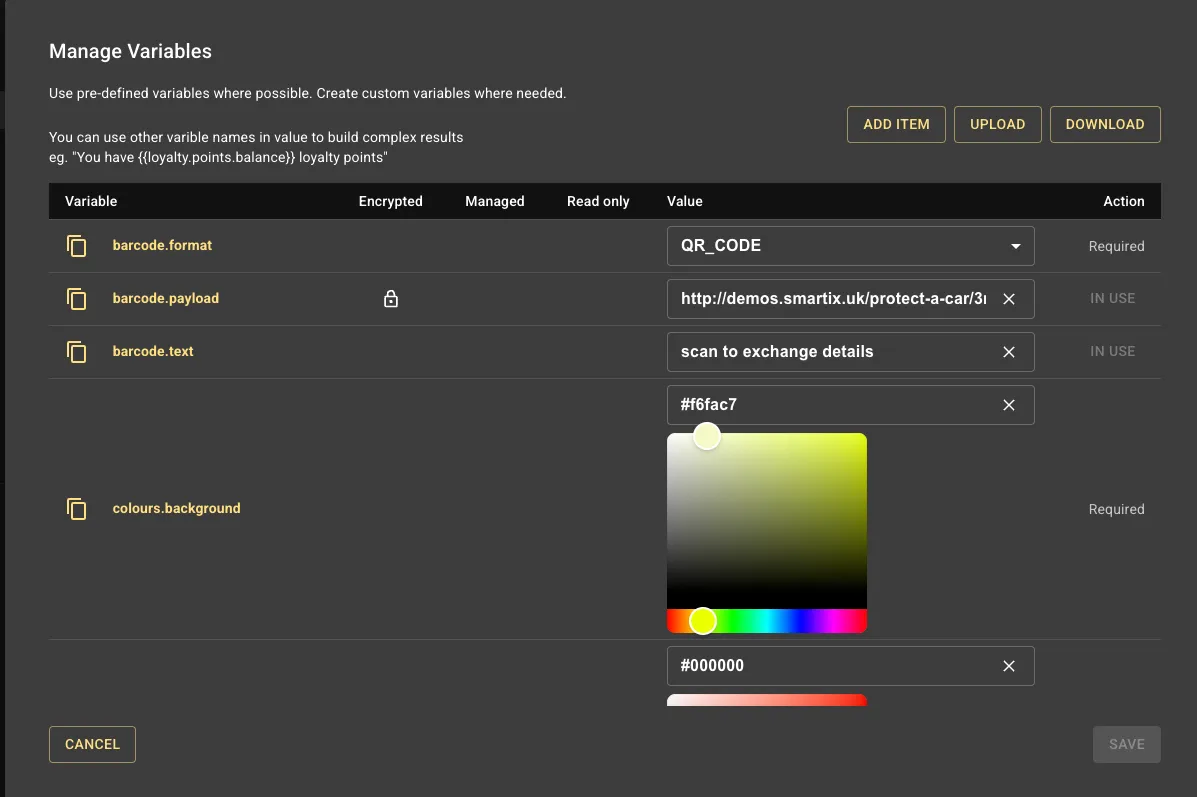Image resolution: width=1197 pixels, height=797 pixels.
Task: Clear the 'scan to exchange details' value
Action: (x=1008, y=352)
